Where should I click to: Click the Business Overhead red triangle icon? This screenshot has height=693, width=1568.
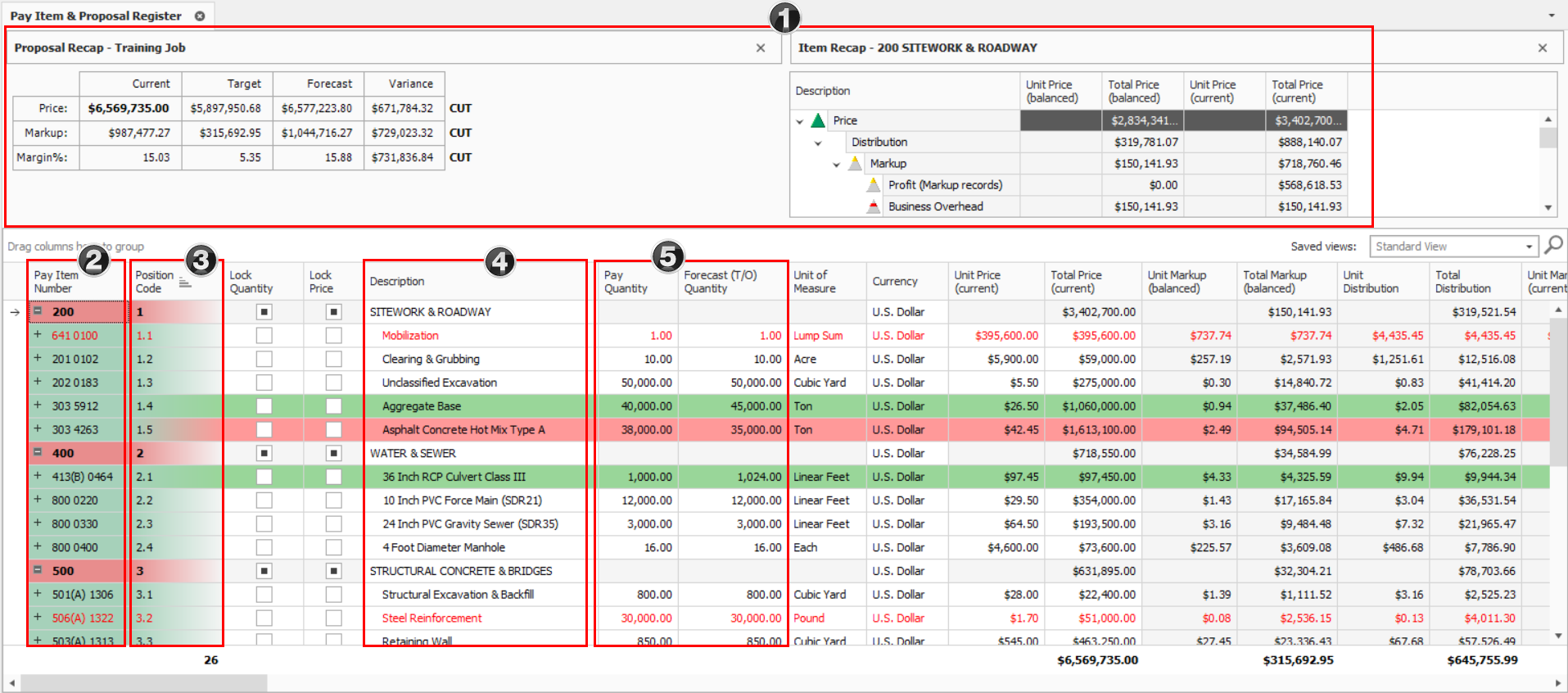pyautogui.click(x=874, y=206)
